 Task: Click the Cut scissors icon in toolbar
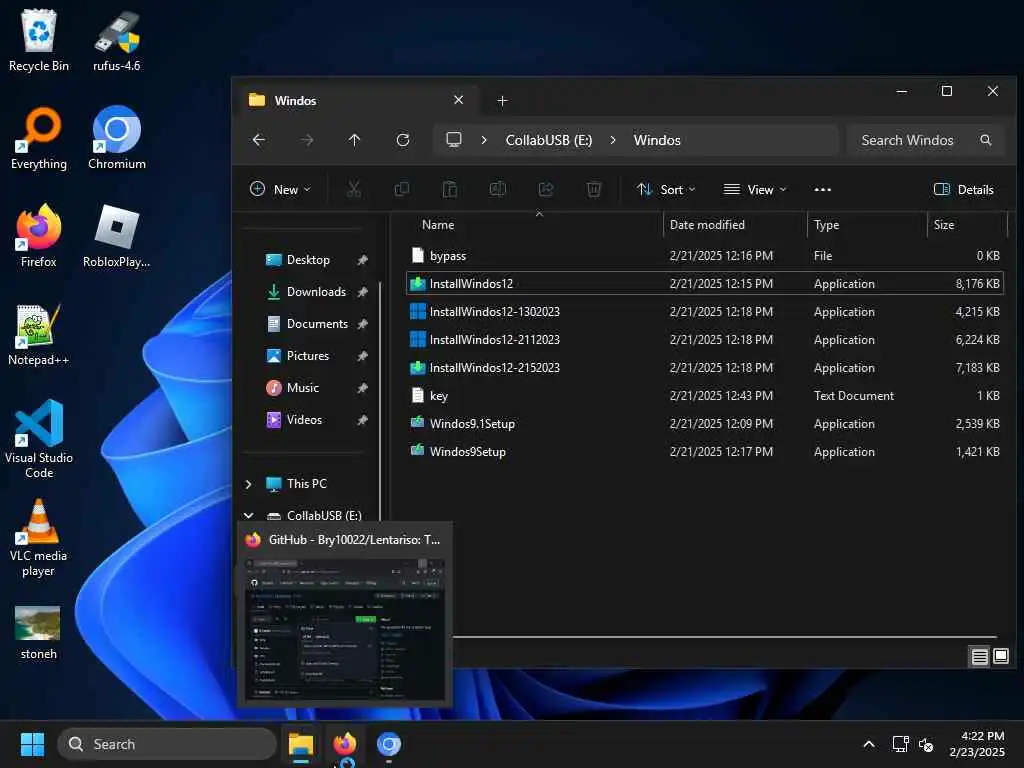click(x=353, y=189)
